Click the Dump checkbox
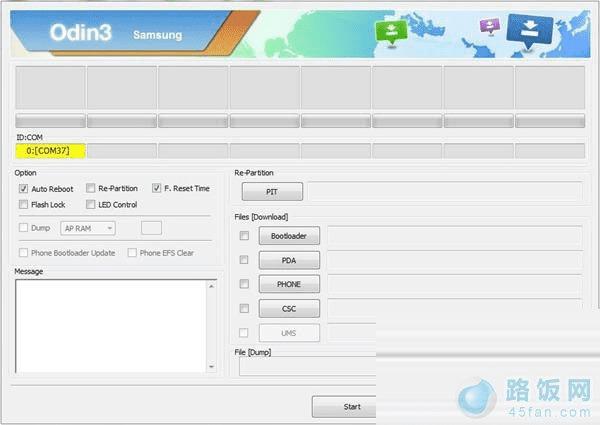600x425 pixels. click(23, 228)
